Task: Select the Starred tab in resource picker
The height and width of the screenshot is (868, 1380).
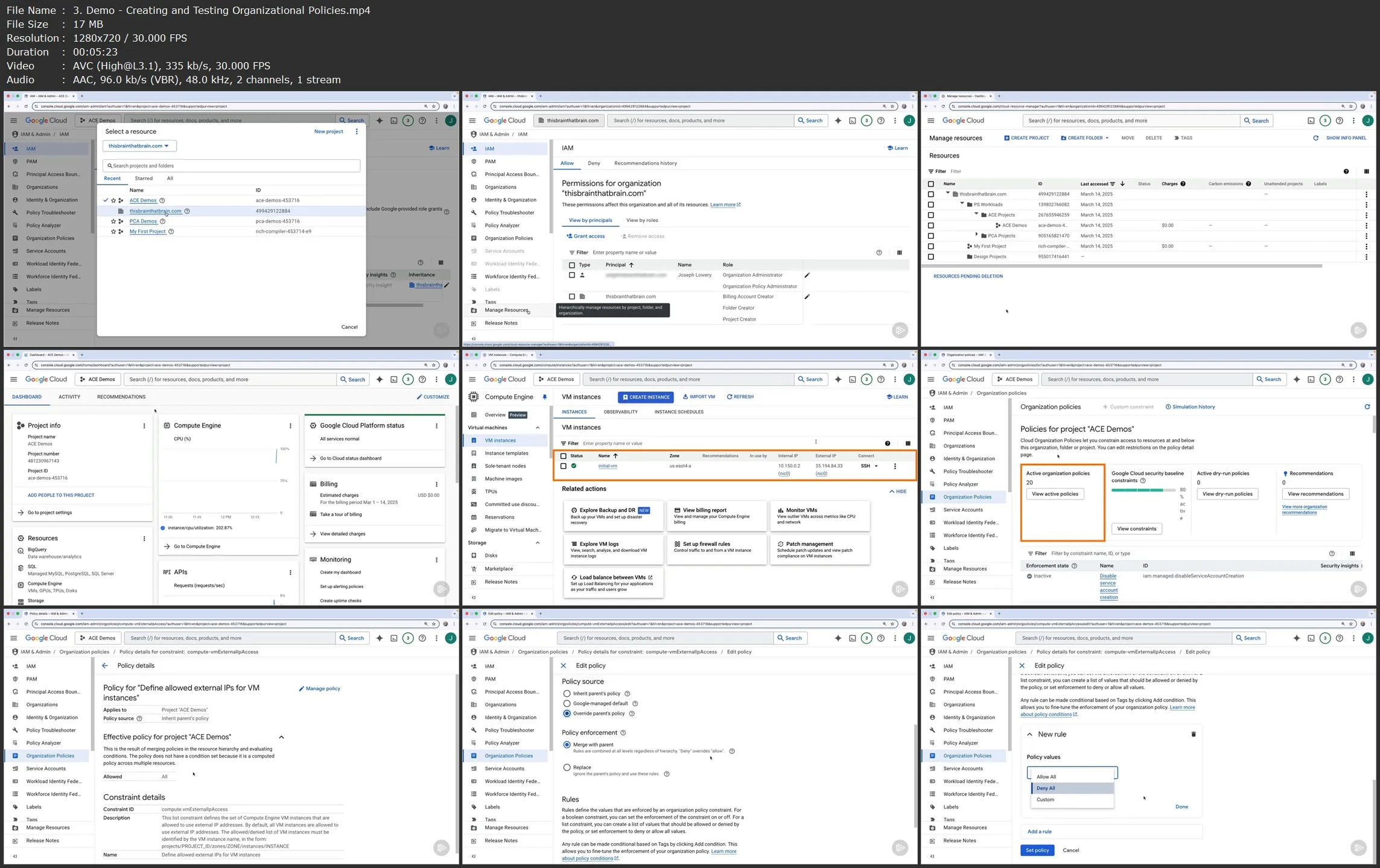Action: [144, 179]
